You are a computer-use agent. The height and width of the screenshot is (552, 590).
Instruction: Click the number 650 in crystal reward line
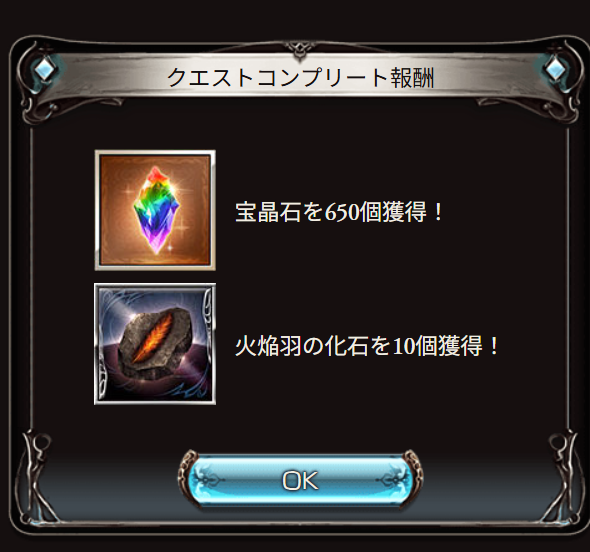[342, 213]
